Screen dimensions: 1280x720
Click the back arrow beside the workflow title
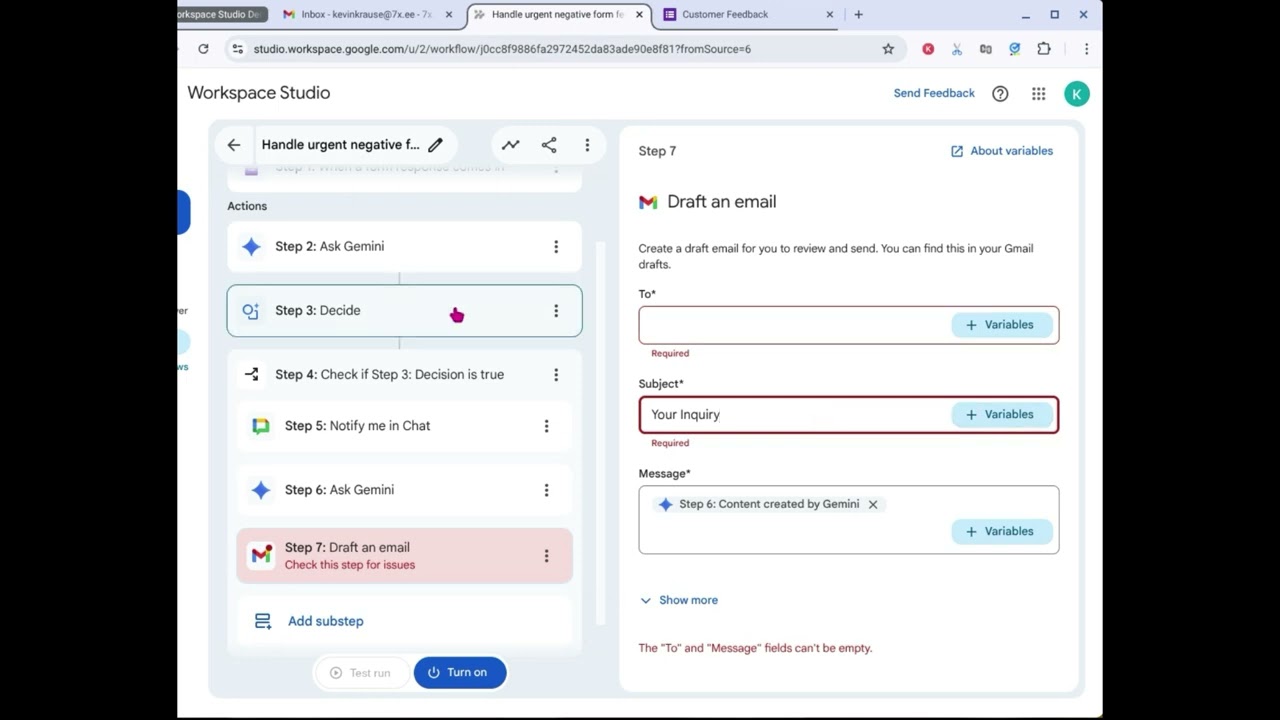tap(234, 145)
